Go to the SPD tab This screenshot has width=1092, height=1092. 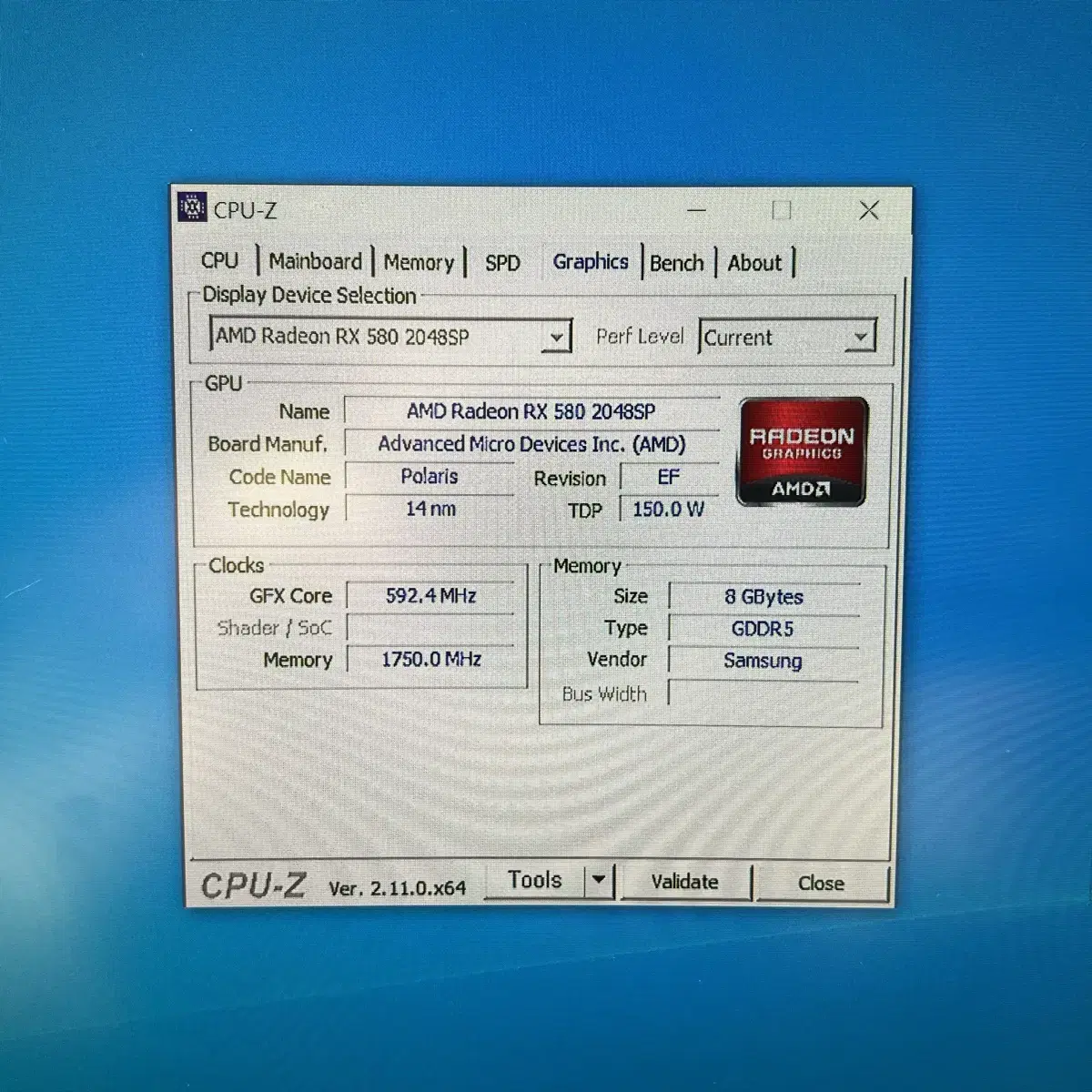(x=502, y=263)
